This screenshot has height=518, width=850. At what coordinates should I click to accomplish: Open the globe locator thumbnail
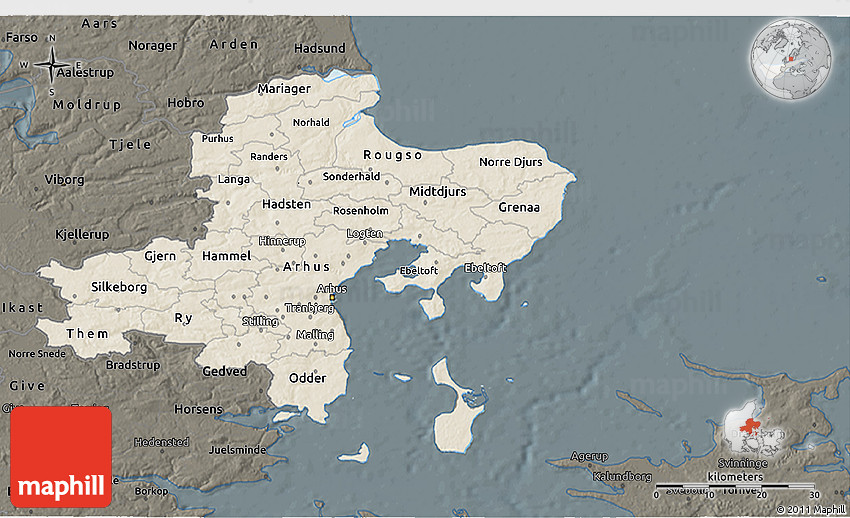point(793,59)
